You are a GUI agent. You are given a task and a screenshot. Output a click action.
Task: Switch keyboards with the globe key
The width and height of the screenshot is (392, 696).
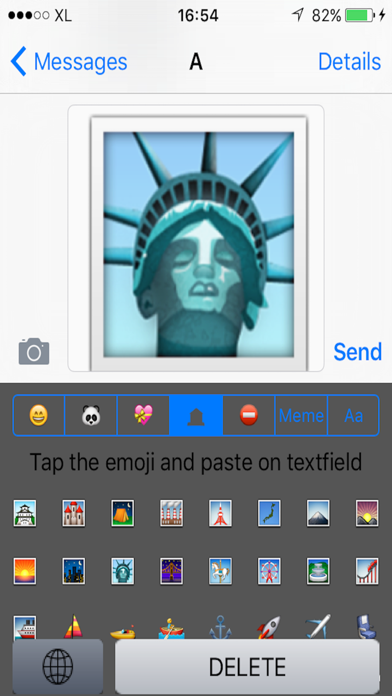[x=58, y=666]
